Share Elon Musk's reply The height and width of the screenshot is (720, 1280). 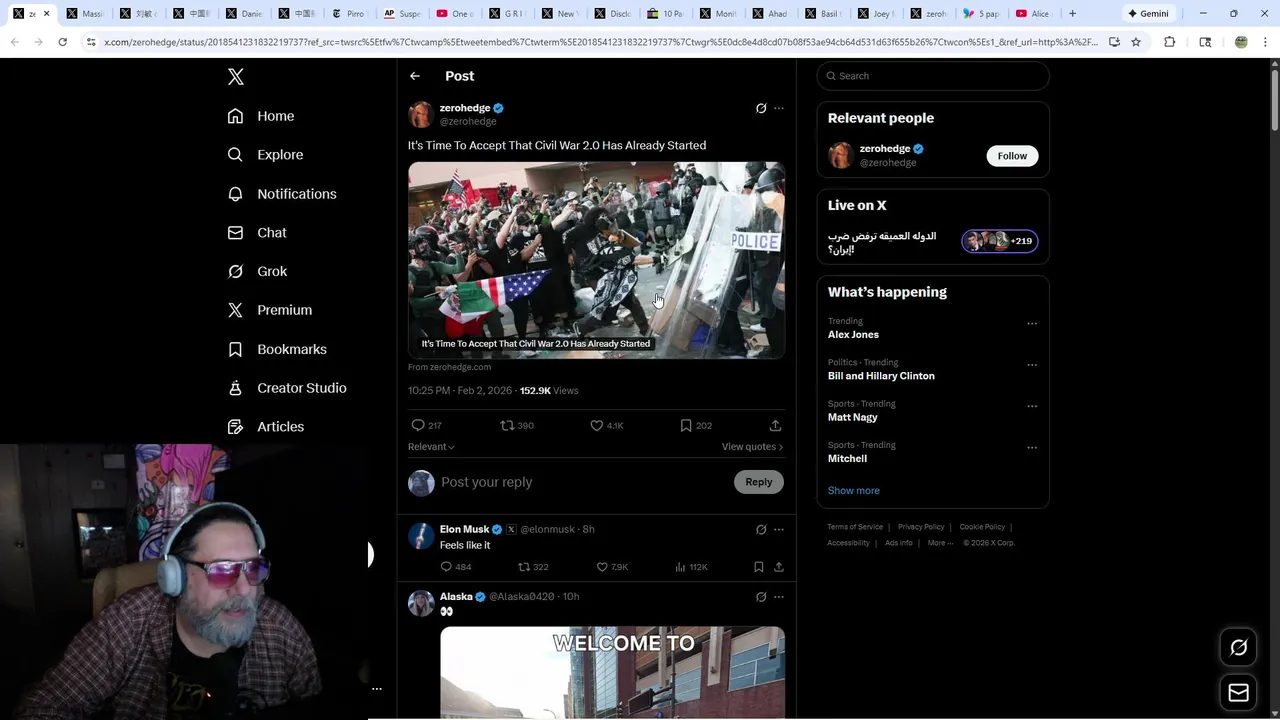(779, 567)
